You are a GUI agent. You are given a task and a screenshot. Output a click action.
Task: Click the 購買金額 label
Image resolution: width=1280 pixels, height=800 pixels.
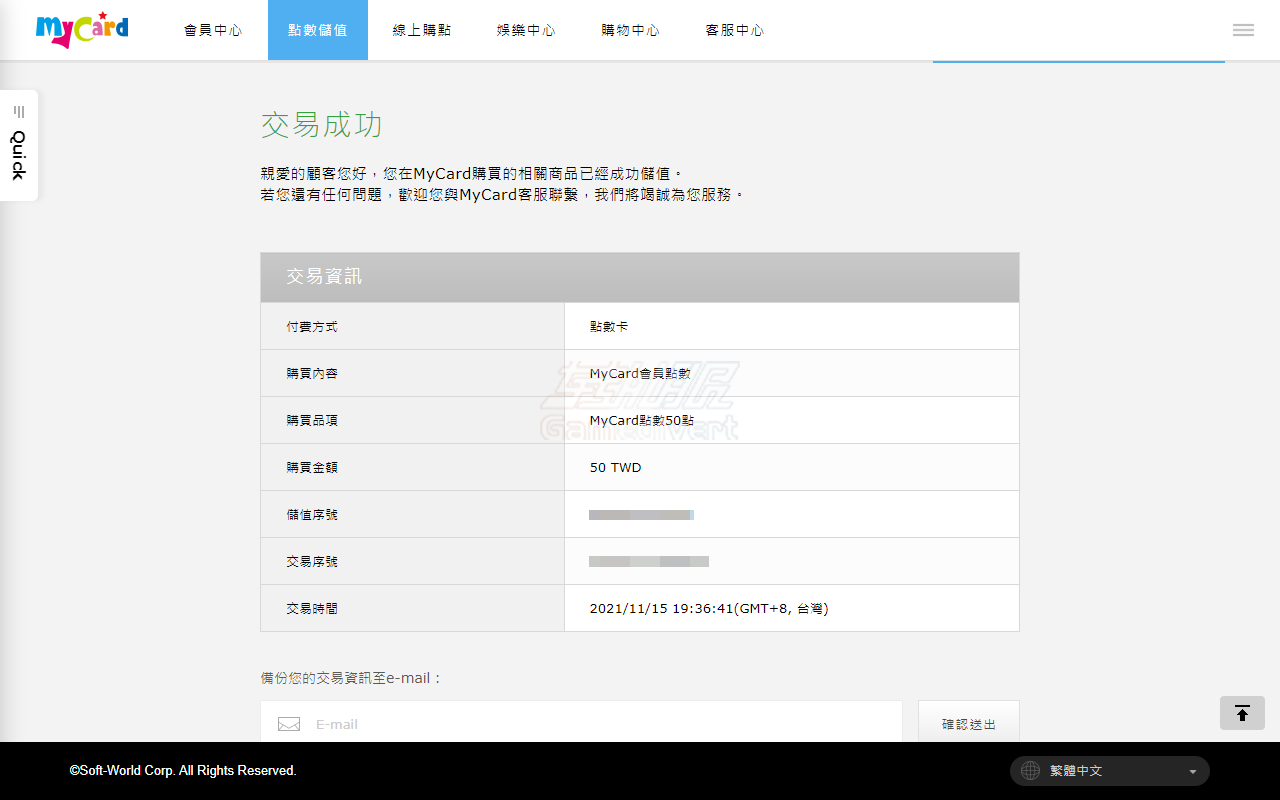tap(312, 468)
